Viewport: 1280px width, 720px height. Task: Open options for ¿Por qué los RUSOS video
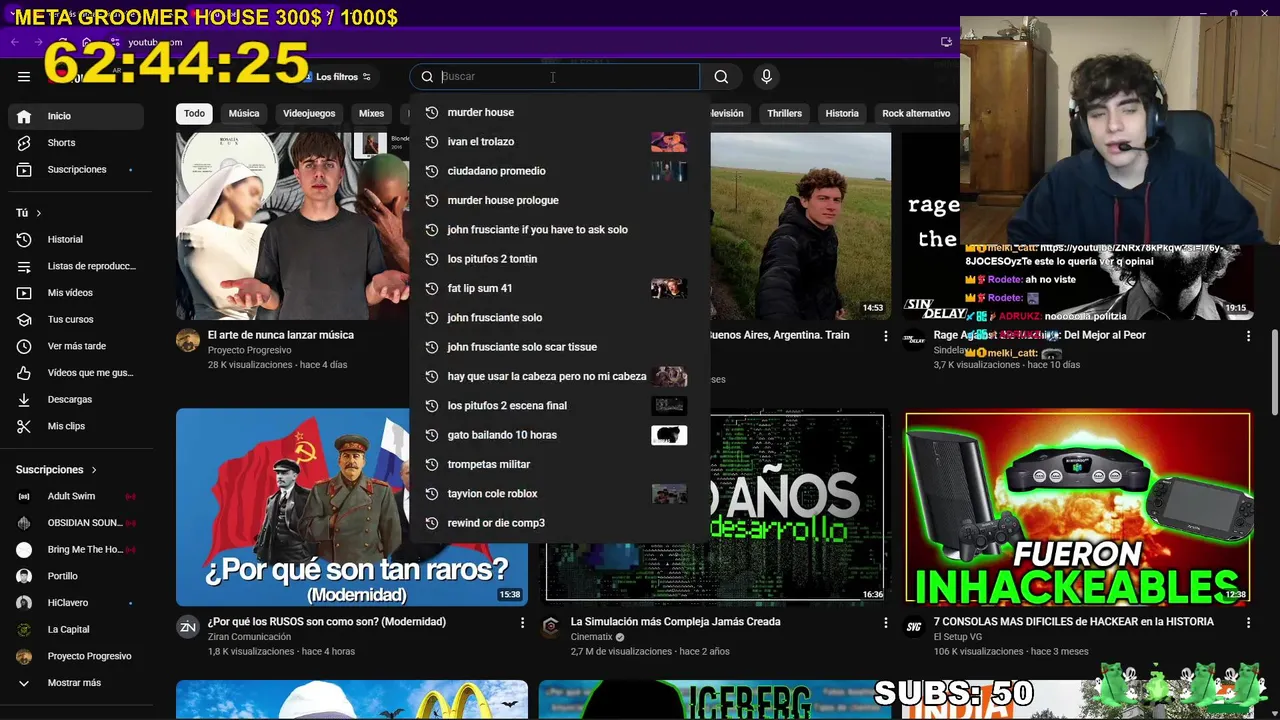(x=522, y=623)
